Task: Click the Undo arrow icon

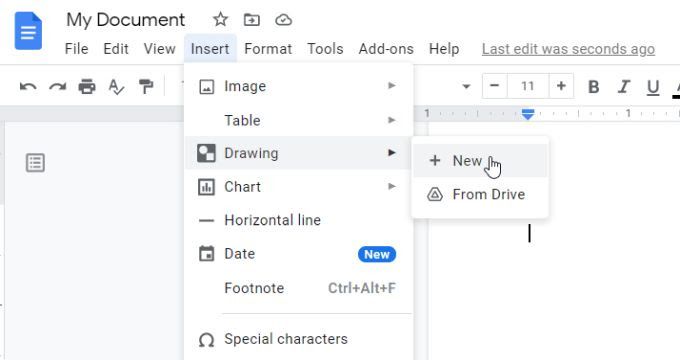Action: [x=28, y=87]
